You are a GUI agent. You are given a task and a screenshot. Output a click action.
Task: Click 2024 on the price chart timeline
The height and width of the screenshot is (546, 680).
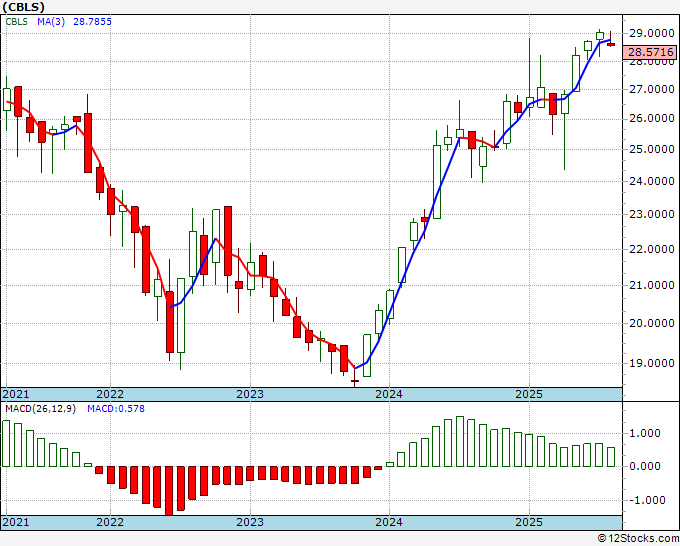pyautogui.click(x=389, y=394)
